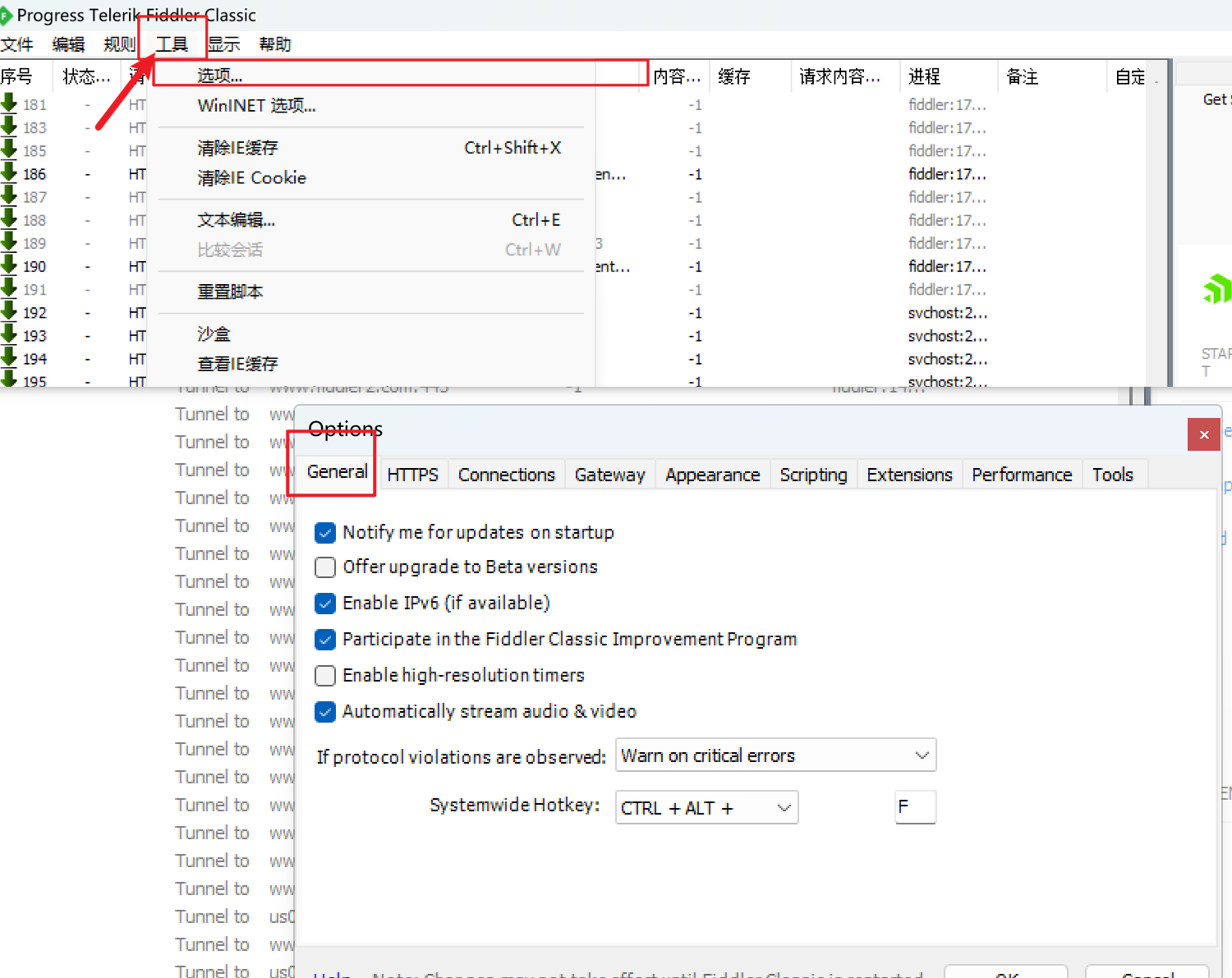Screen dimensions: 1232x978
Task: Enable Offer upgrade to Beta versions
Action: coord(325,567)
